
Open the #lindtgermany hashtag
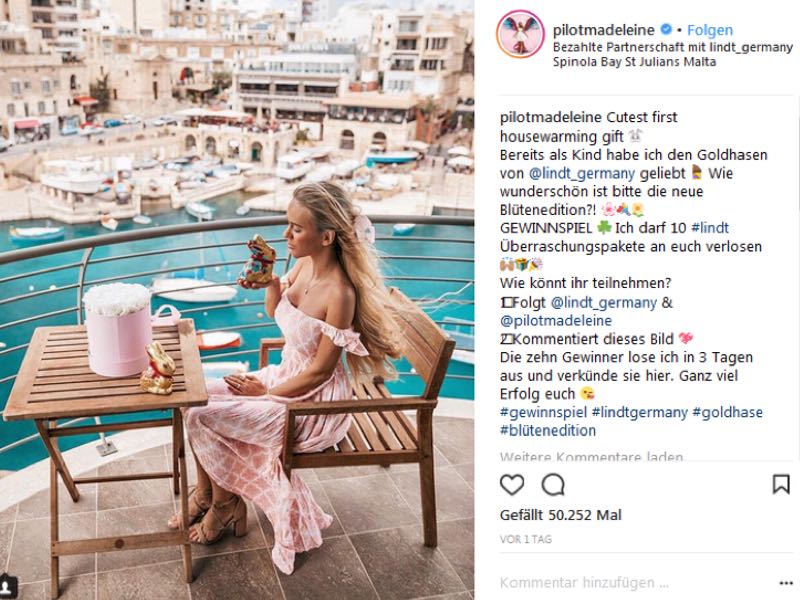640,412
